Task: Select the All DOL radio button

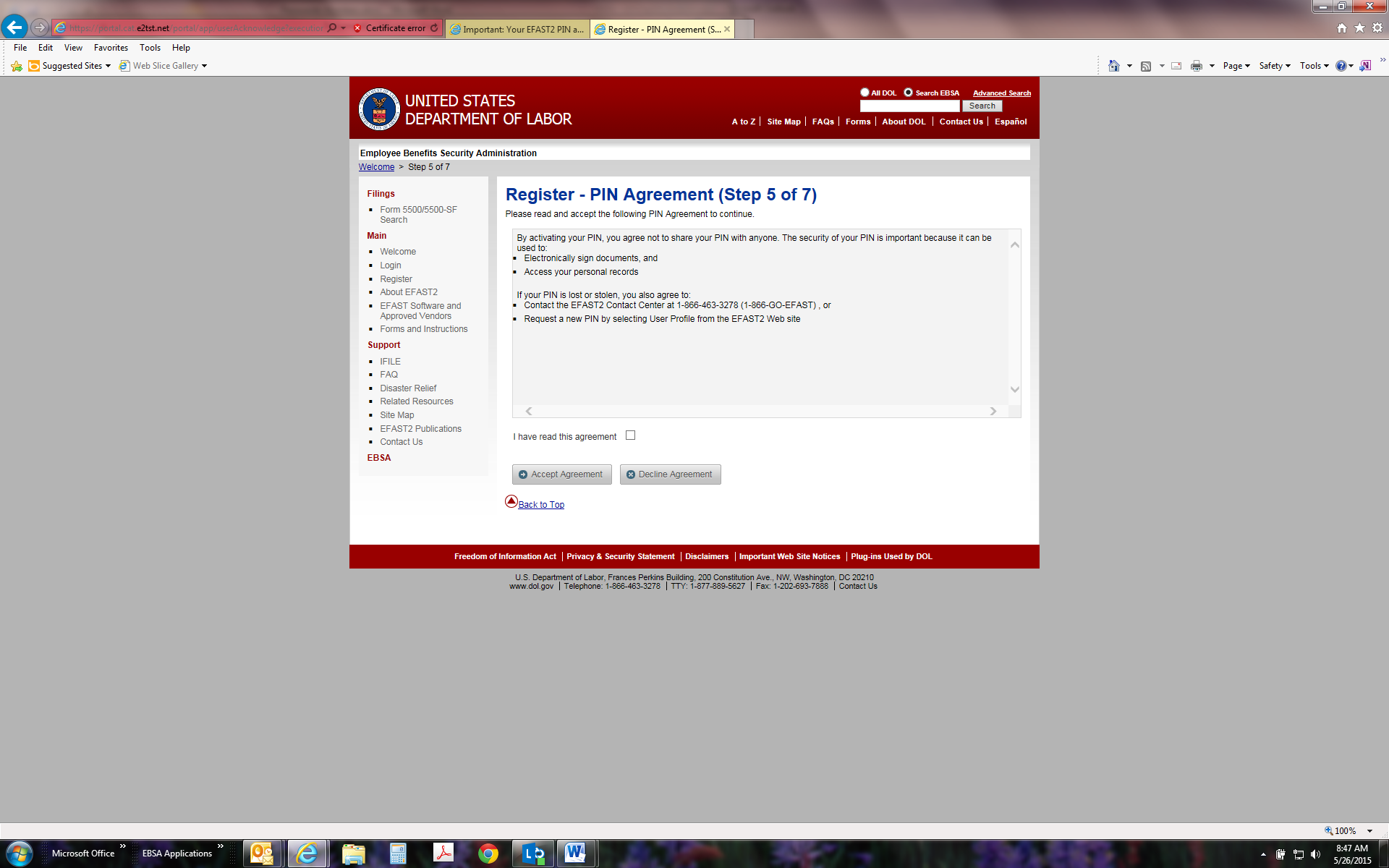Action: click(865, 93)
